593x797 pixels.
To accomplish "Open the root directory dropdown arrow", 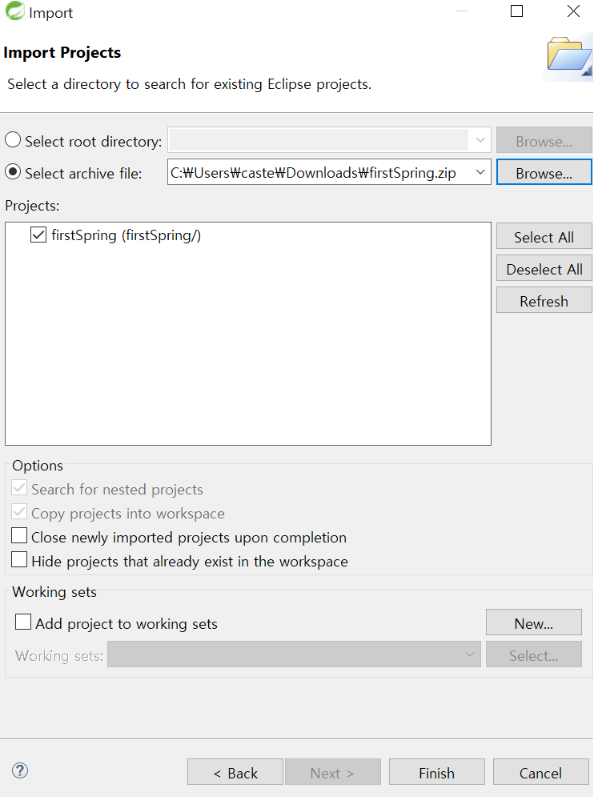I will click(x=480, y=140).
